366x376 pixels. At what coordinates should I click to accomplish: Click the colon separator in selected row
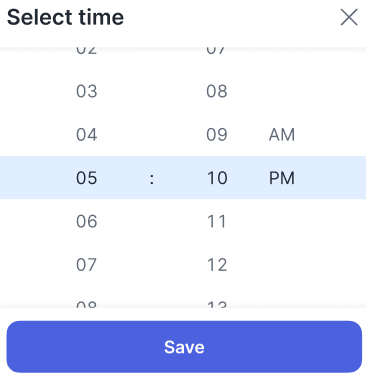(x=152, y=179)
